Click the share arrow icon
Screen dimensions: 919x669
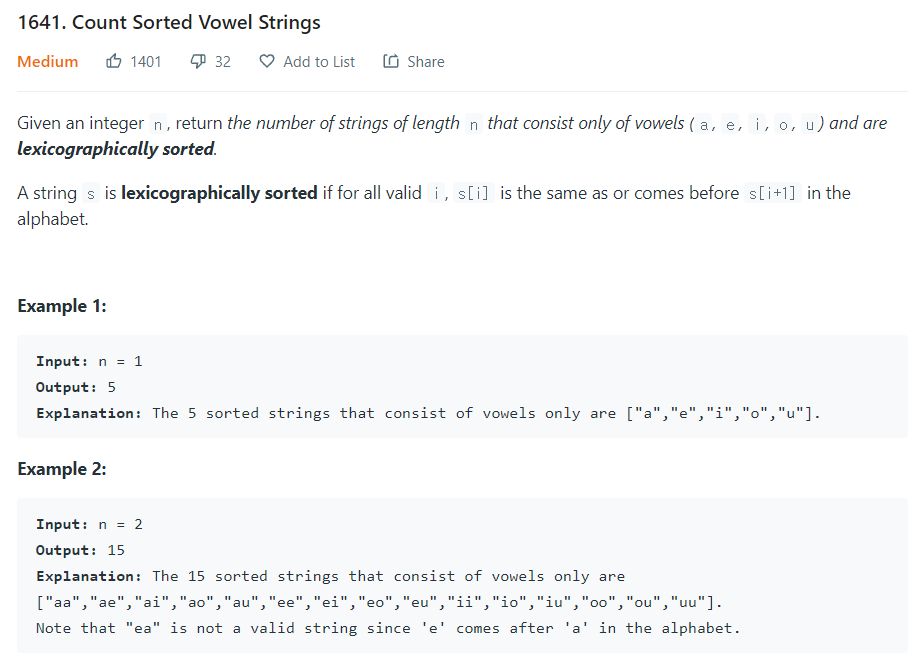pyautogui.click(x=391, y=61)
